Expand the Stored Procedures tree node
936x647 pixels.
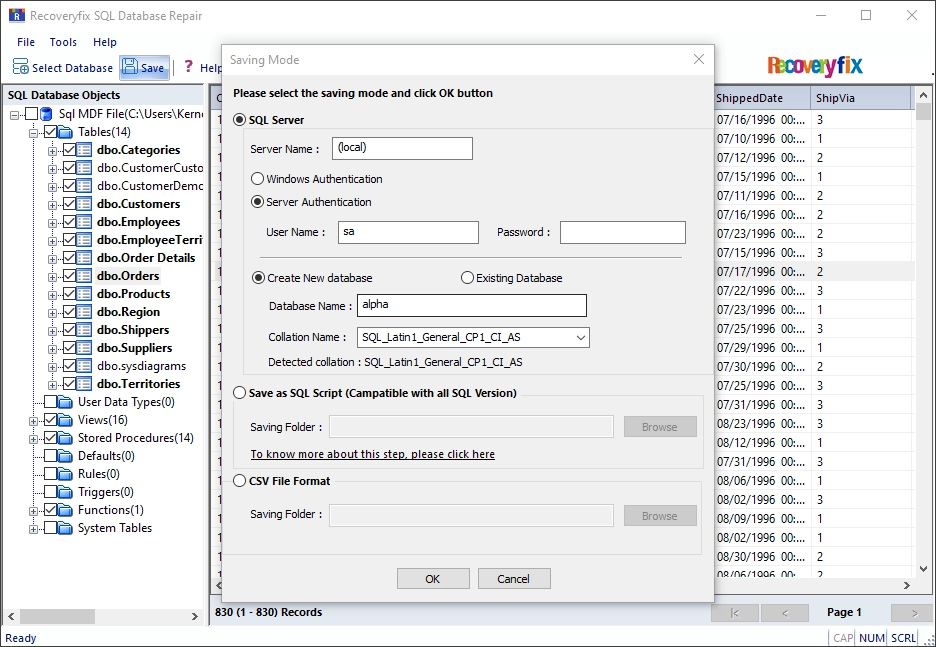34,439
